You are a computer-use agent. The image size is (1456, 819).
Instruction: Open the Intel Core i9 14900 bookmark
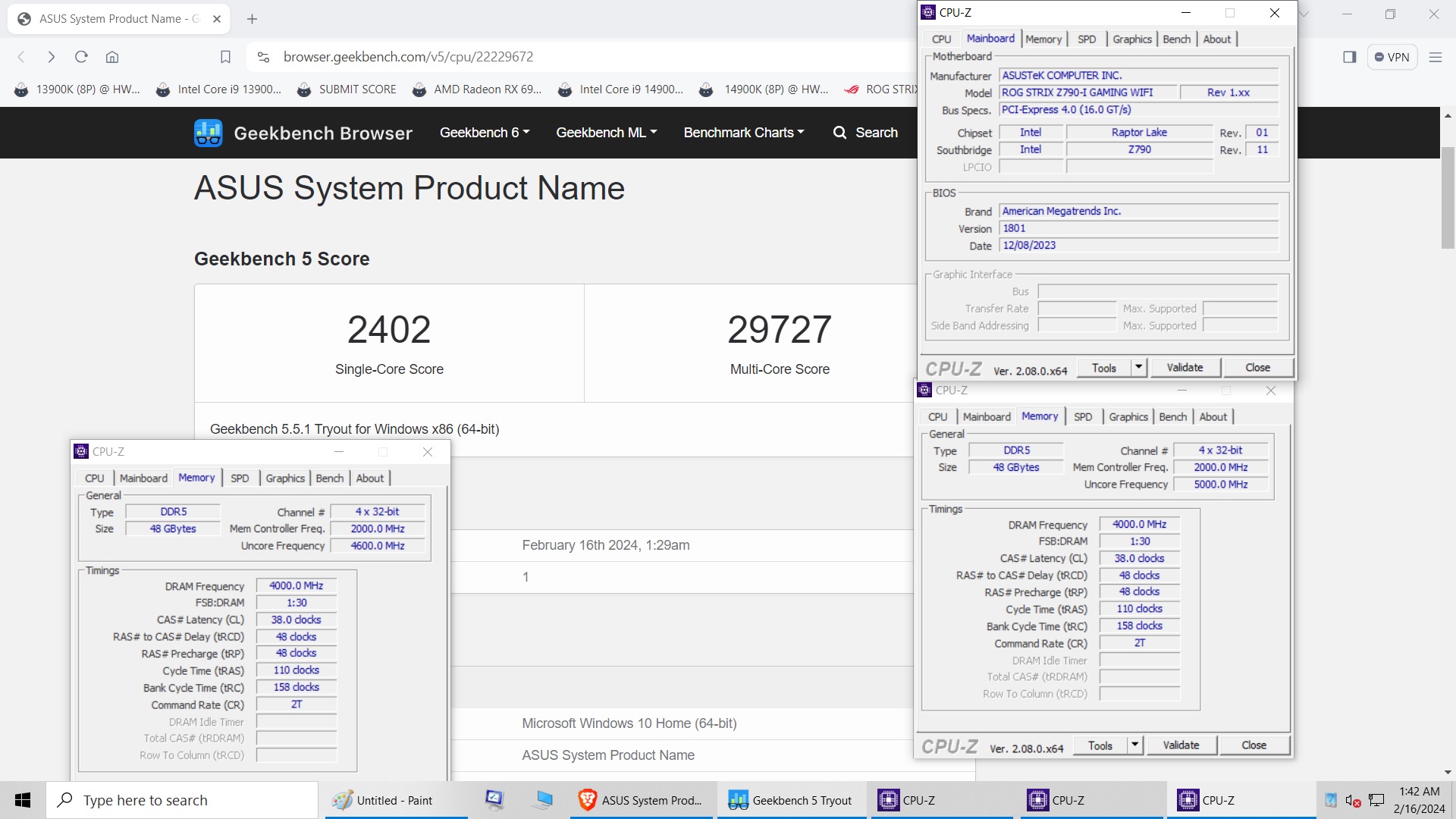coord(620,89)
